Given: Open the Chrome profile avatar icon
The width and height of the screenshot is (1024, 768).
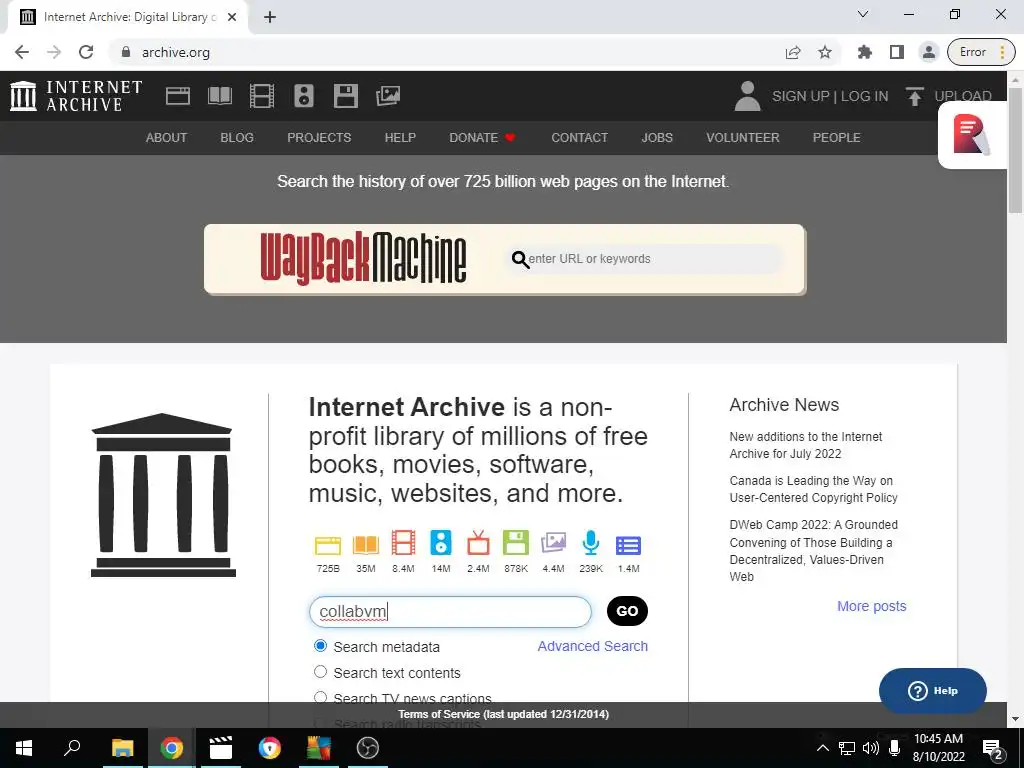Looking at the screenshot, I should click(x=929, y=52).
